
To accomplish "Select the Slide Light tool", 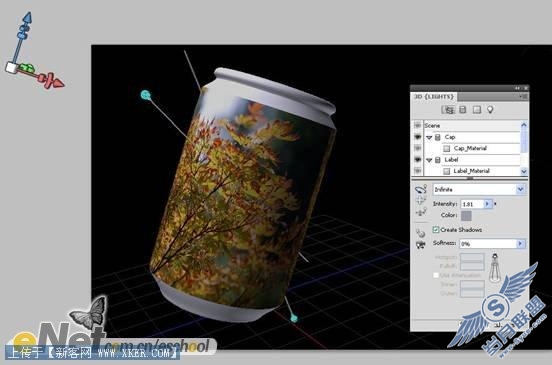I will 420,212.
